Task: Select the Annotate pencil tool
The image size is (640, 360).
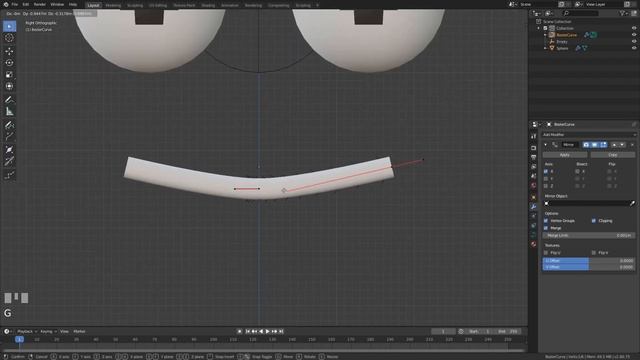Action: click(x=9, y=100)
